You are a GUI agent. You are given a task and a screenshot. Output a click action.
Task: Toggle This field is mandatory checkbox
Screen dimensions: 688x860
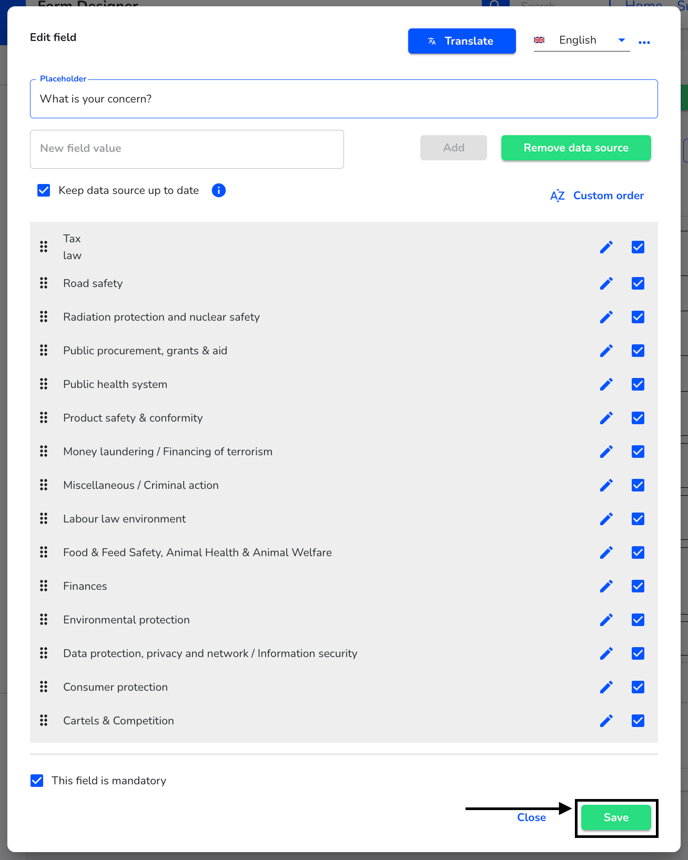coord(37,780)
